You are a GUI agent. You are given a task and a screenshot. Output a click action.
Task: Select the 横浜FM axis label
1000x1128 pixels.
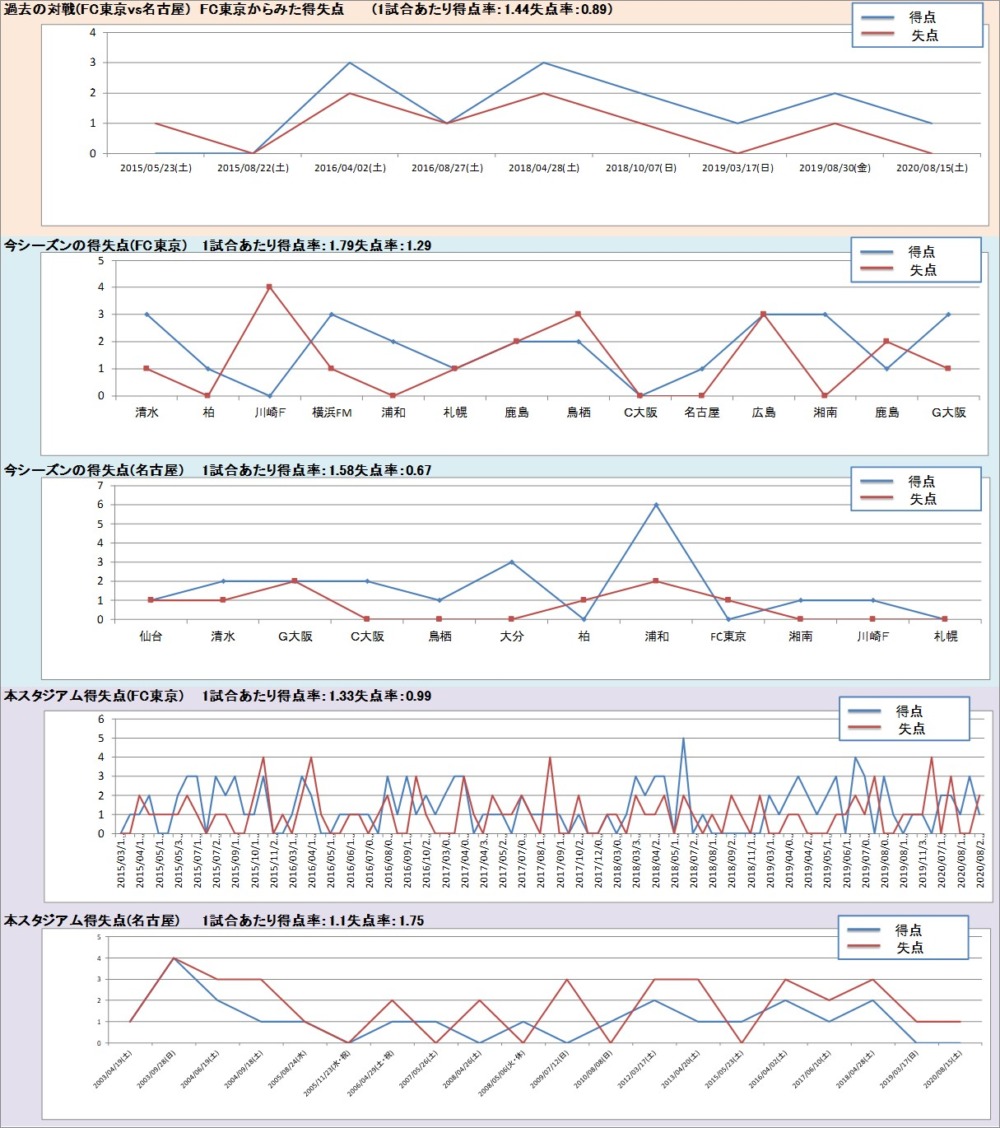(331, 411)
